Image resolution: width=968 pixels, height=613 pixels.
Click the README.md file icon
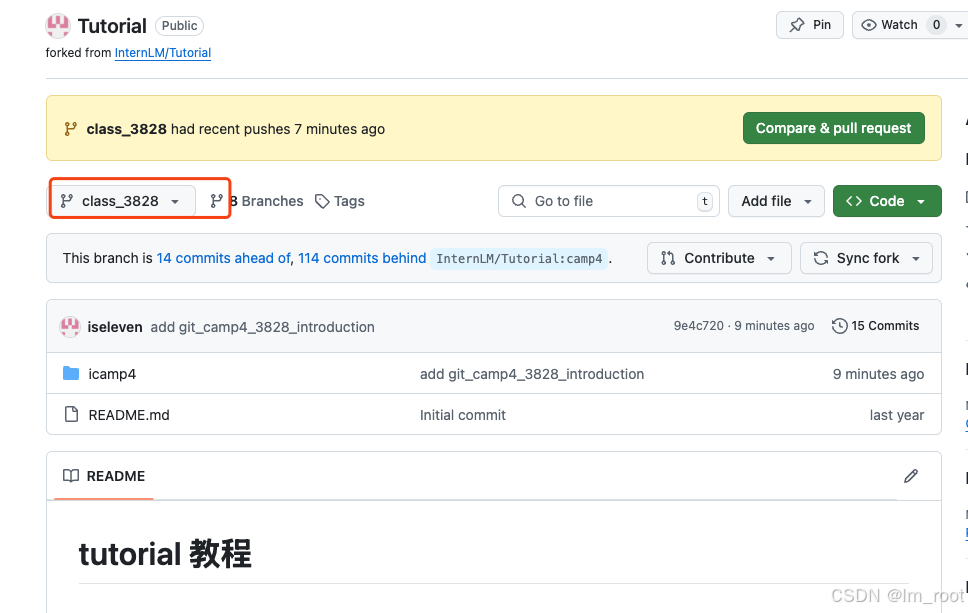point(72,414)
